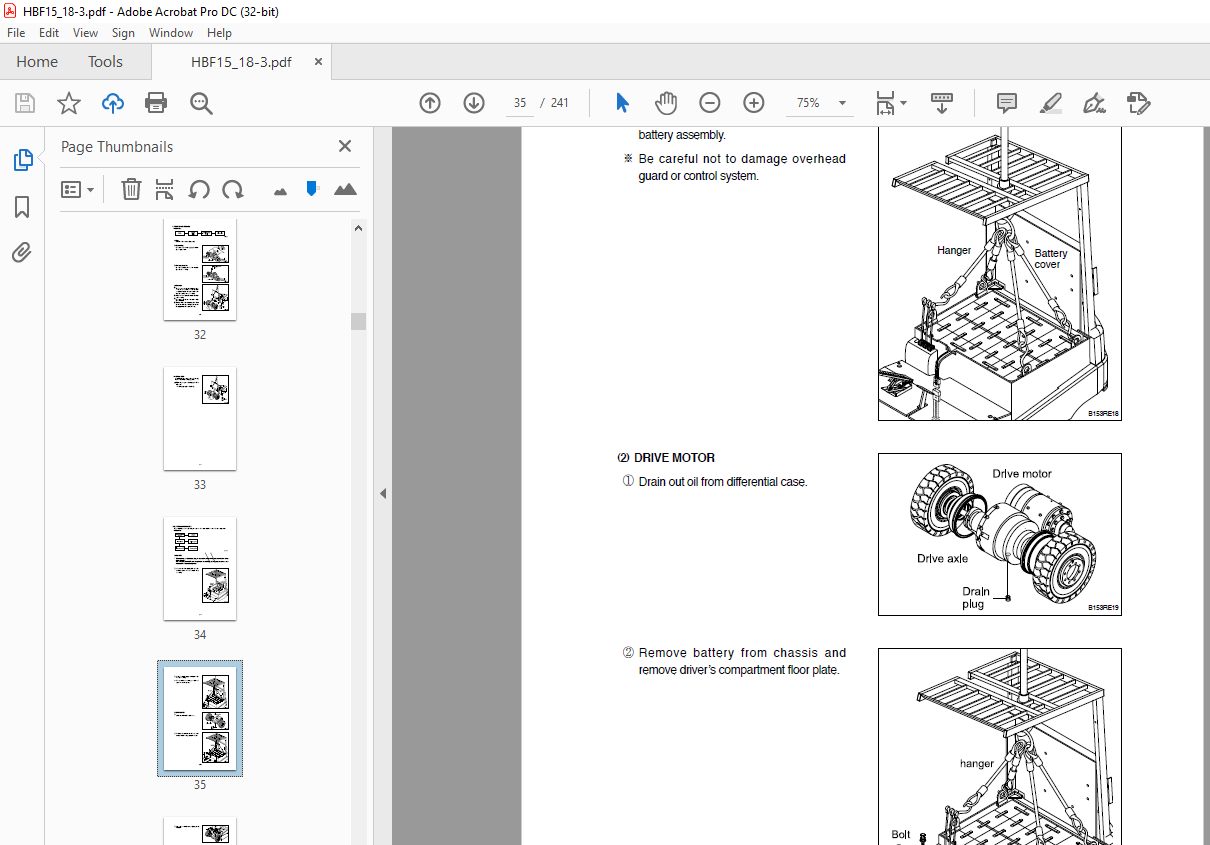Click the 241 total page count
Screen dimensions: 1210x845
tap(560, 103)
